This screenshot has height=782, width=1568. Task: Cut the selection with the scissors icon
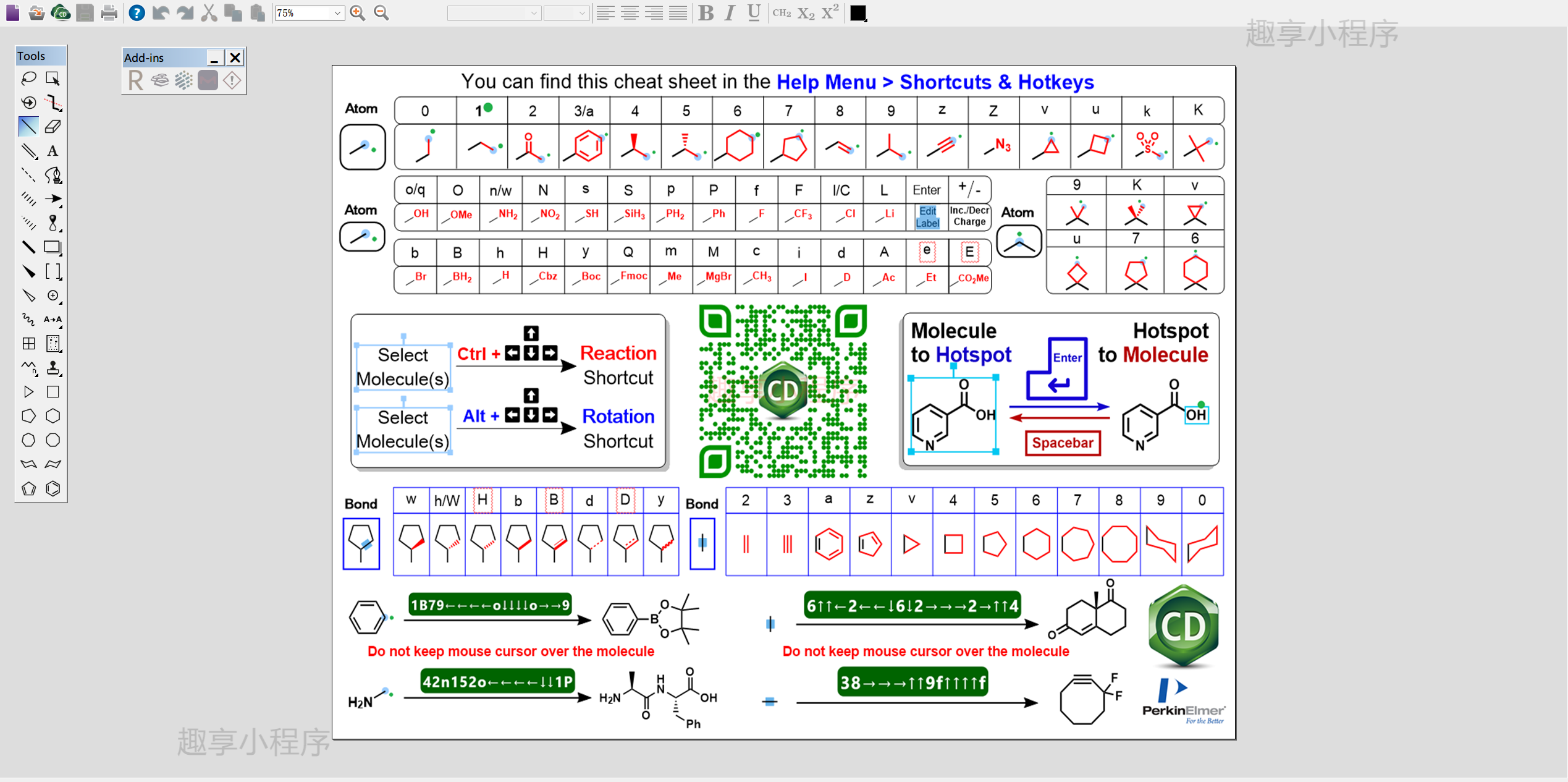click(209, 12)
